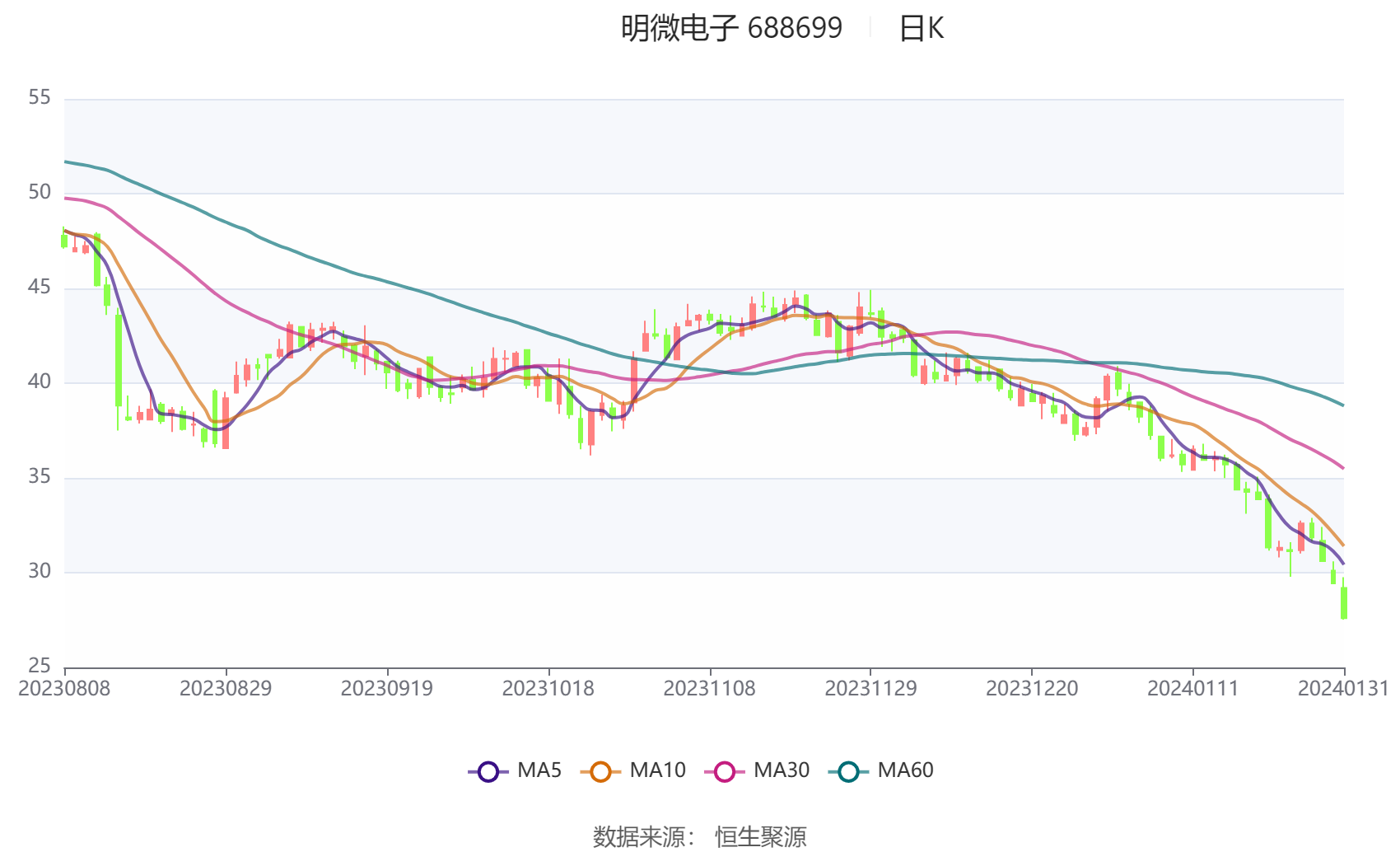
Task: Toggle the MA10 orange legend circle
Action: click(x=600, y=772)
